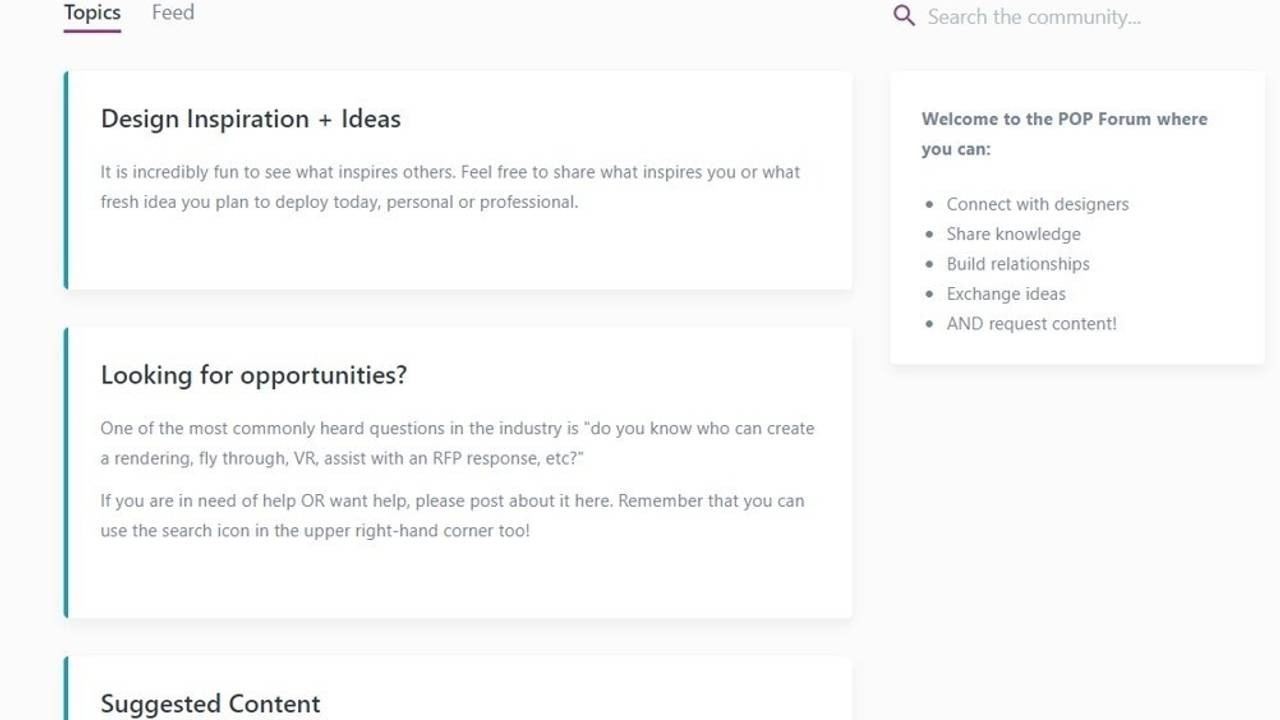Switch to the Feed tab

tap(173, 13)
